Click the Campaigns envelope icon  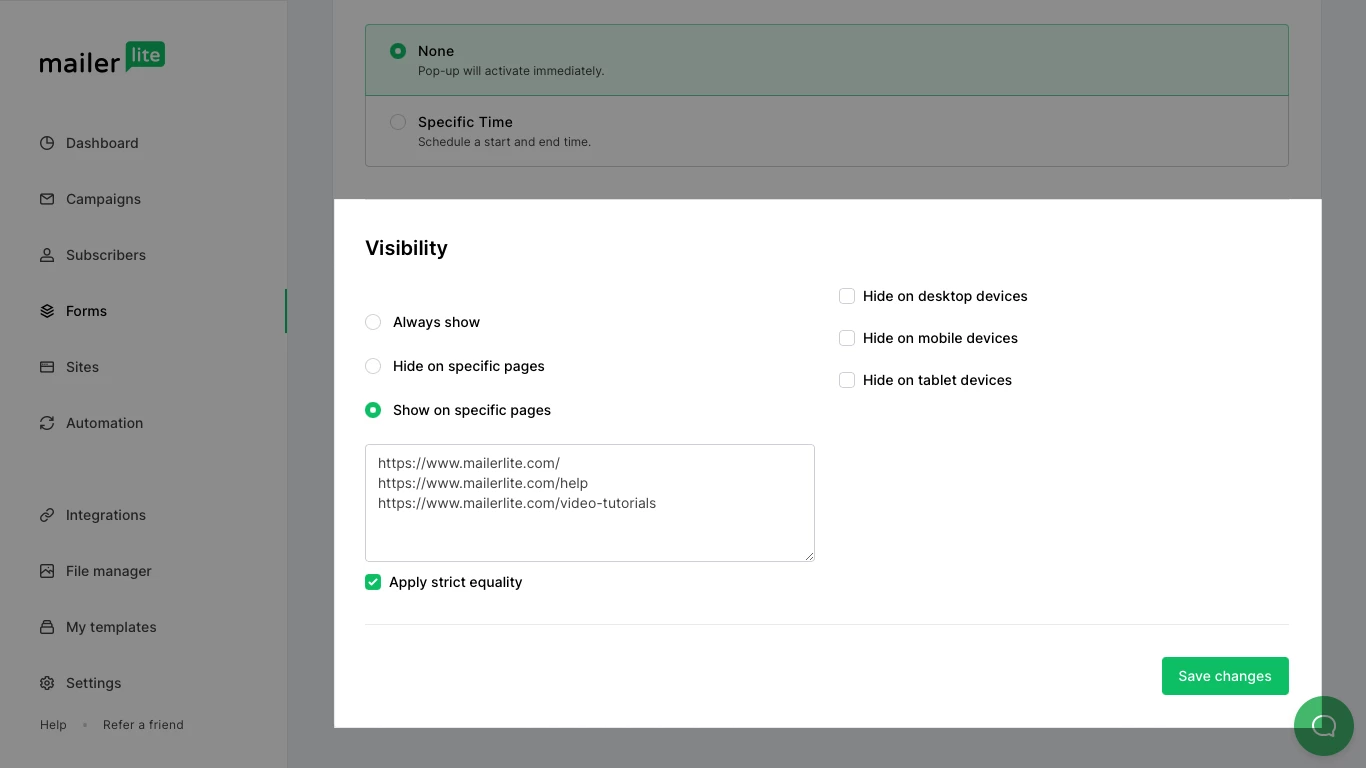coord(47,199)
